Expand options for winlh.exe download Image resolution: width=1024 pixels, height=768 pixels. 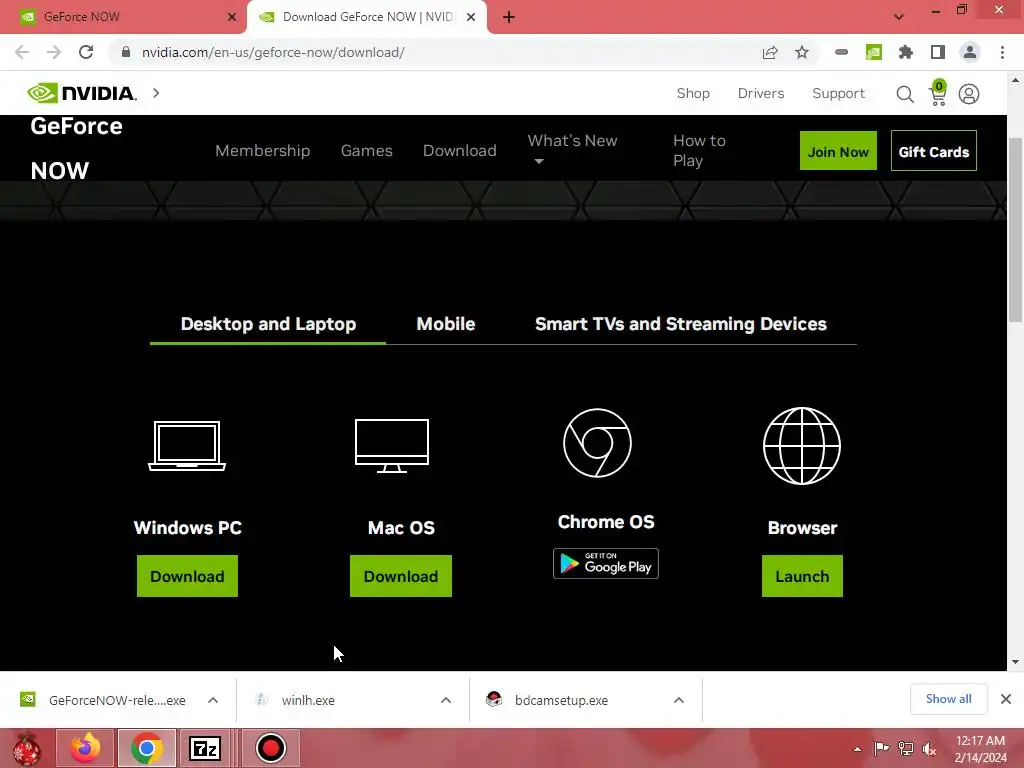click(446, 700)
